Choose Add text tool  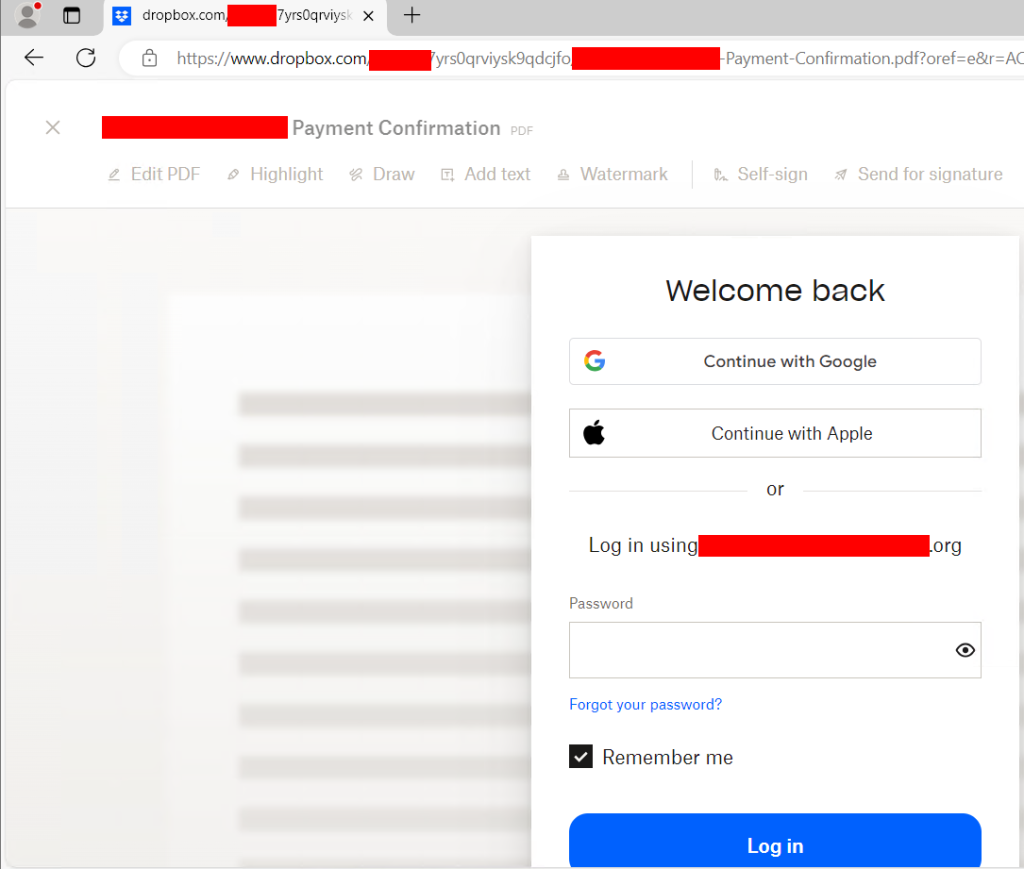coord(486,174)
